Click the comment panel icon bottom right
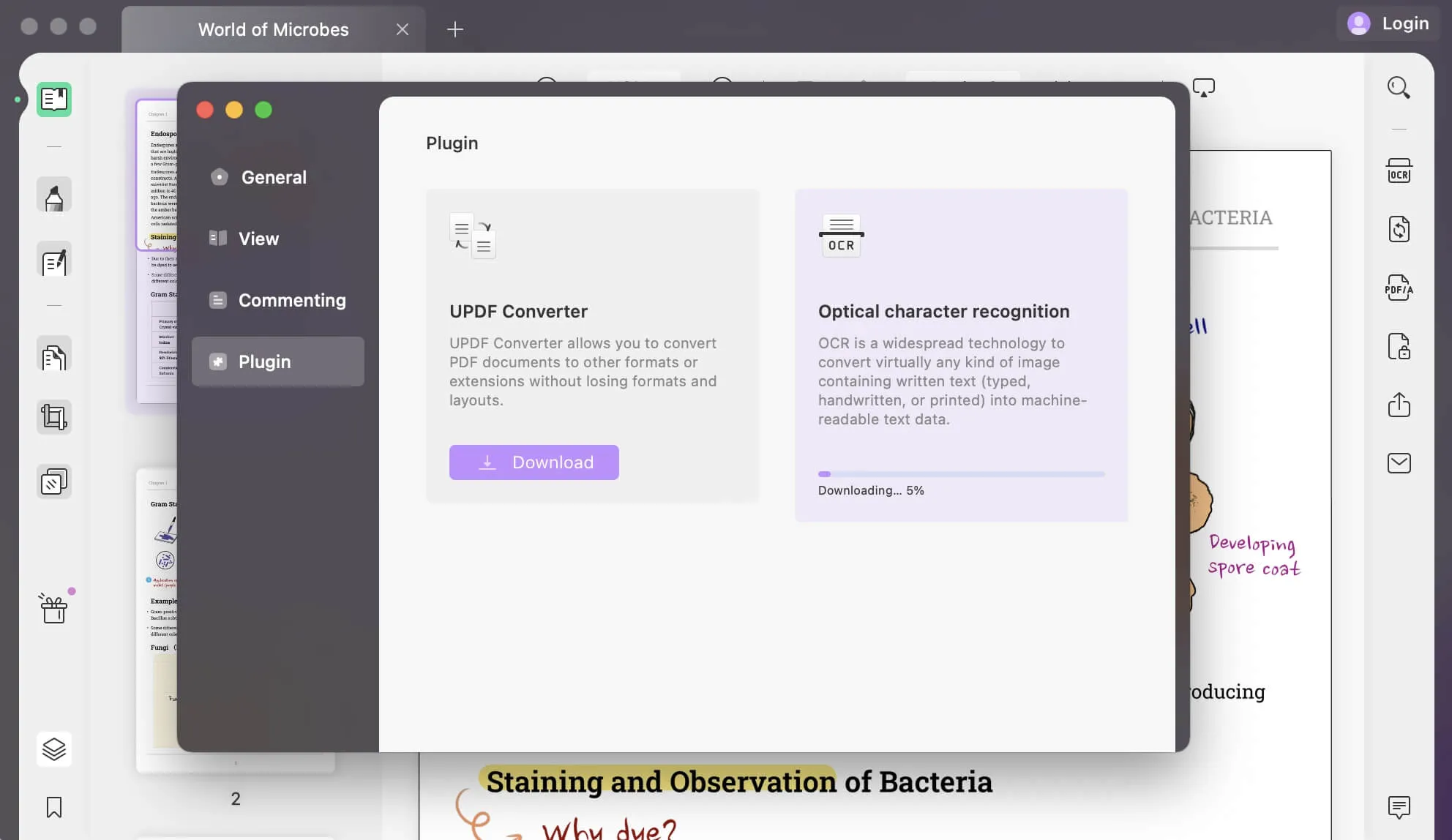Viewport: 1452px width, 840px height. click(1399, 807)
